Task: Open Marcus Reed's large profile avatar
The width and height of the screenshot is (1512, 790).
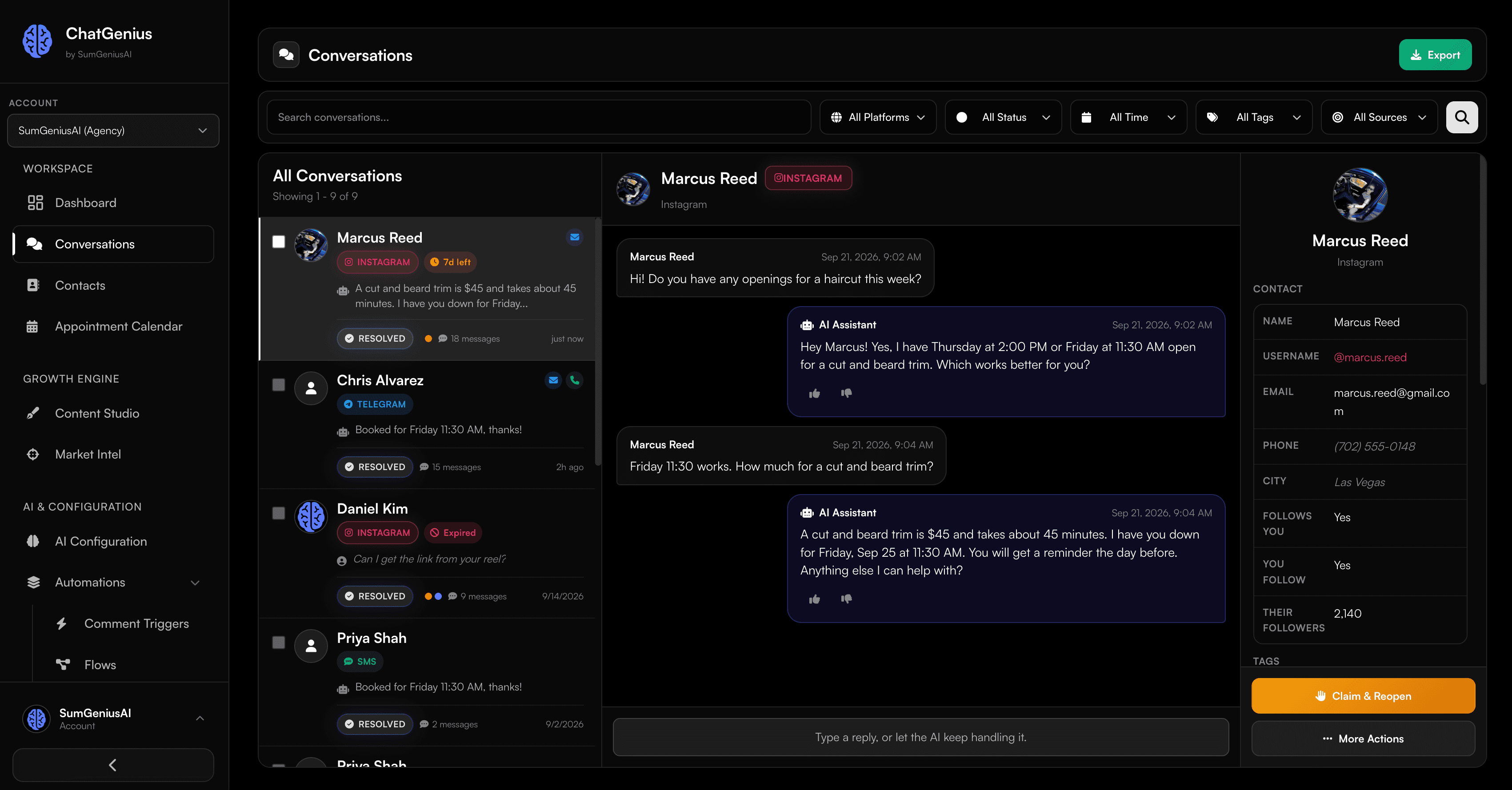Action: tap(1360, 195)
